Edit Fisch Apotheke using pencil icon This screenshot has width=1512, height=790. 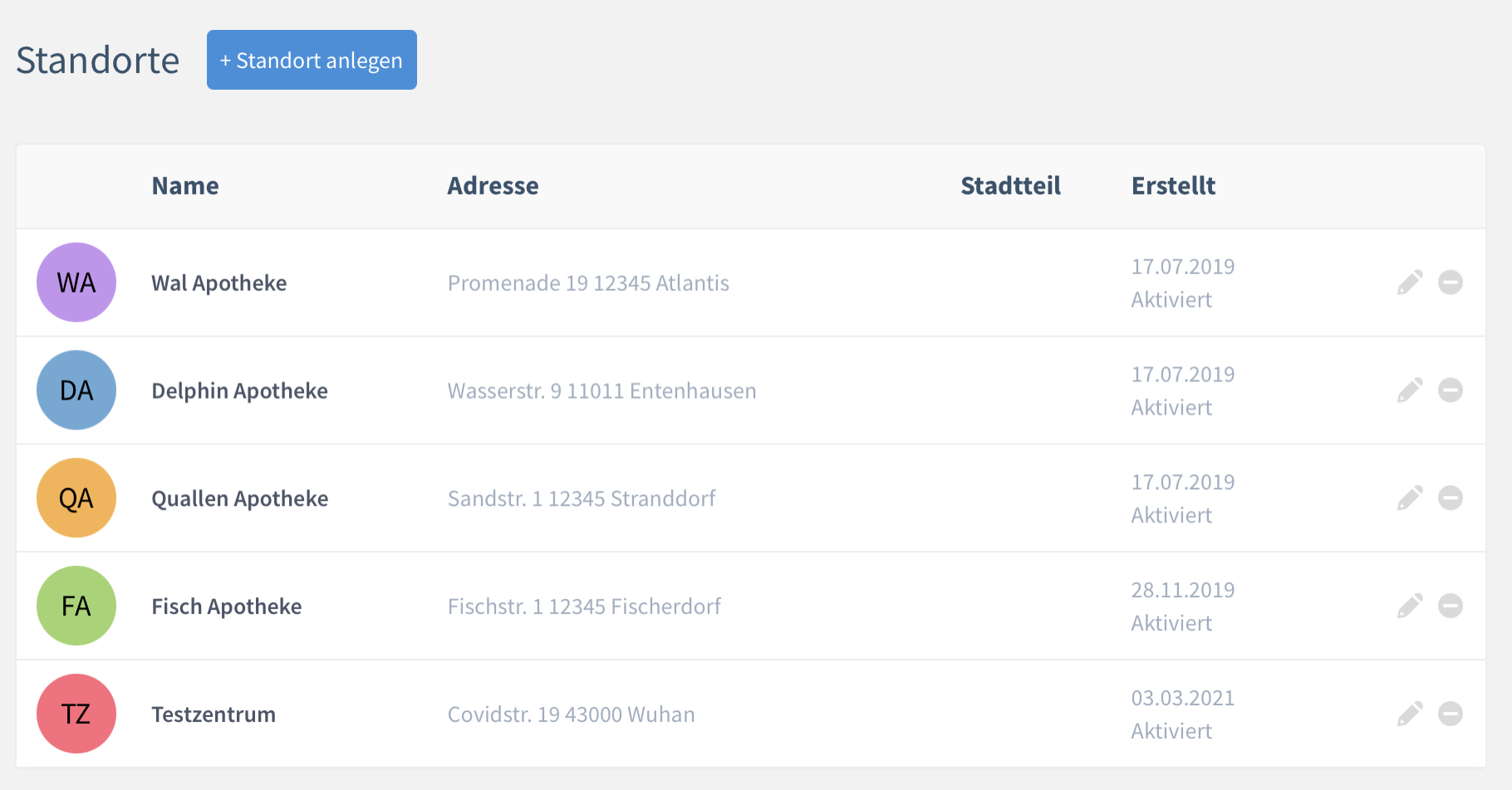click(x=1410, y=606)
